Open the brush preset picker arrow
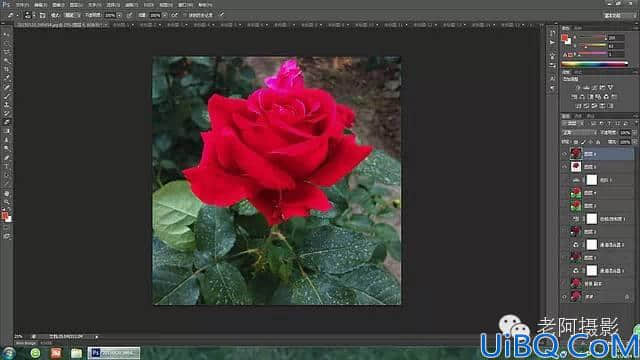Viewport: 640px width, 360px height. tap(33, 16)
